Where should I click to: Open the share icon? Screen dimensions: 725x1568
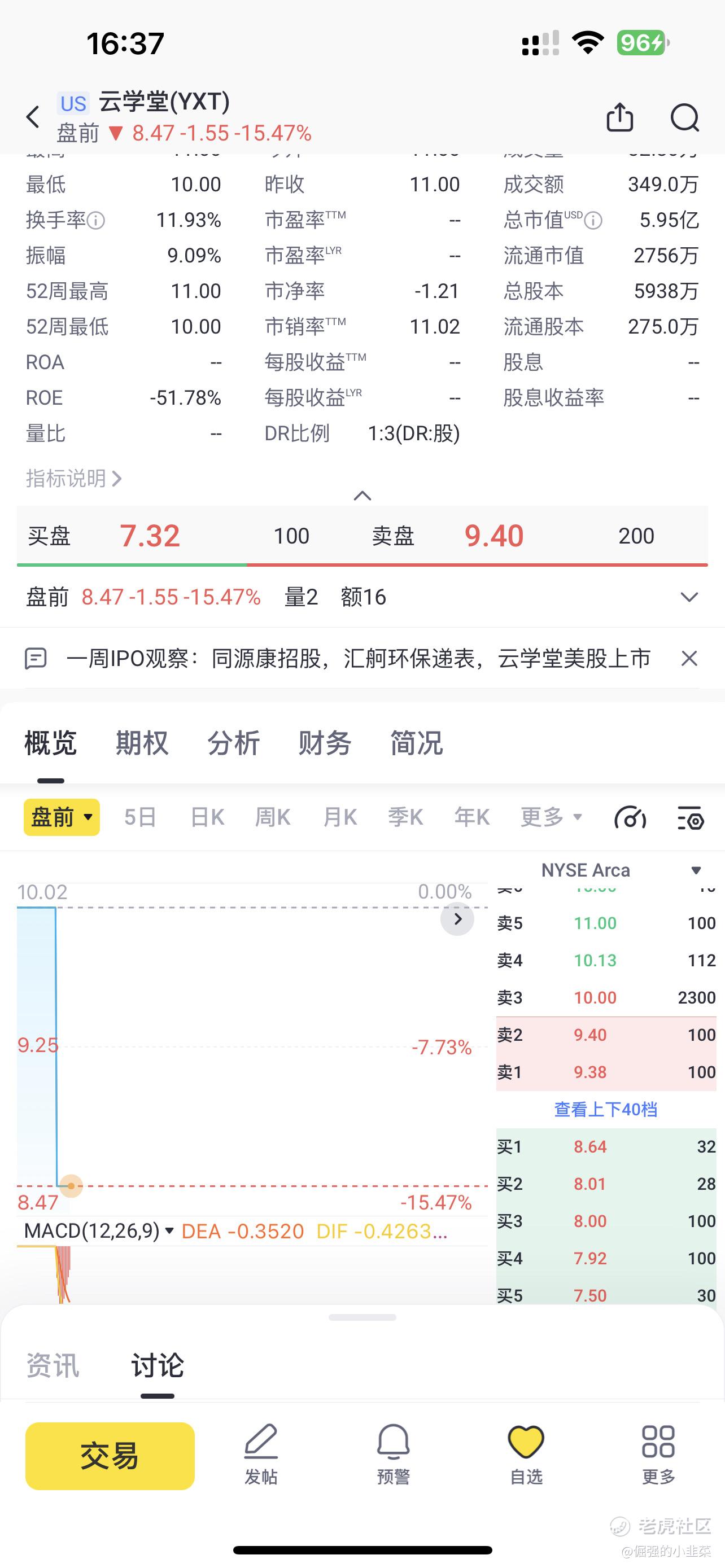pyautogui.click(x=619, y=117)
